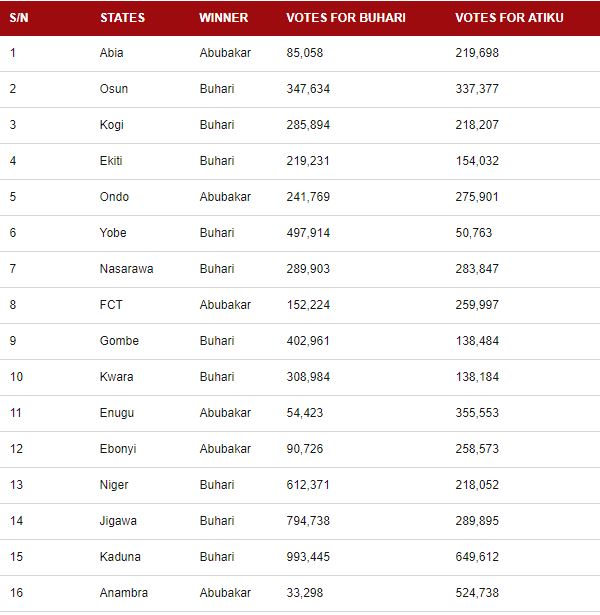Image resolution: width=600 pixels, height=615 pixels.
Task: Click Buhari's 612,371 votes for Niger
Action: pos(308,485)
